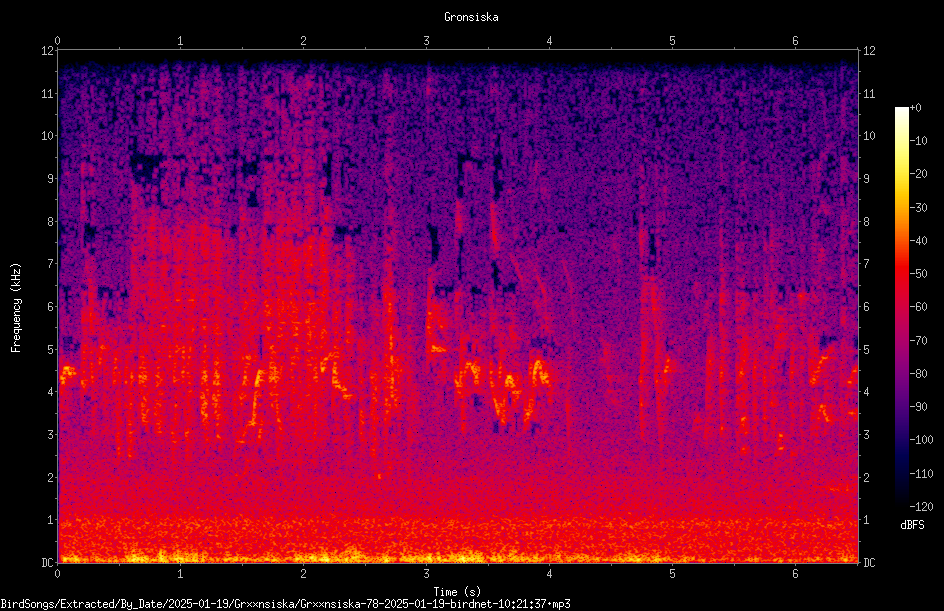Viewport: 944px width, 611px height.
Task: Click the 5 second mark on top time axis
Action: click(x=672, y=41)
